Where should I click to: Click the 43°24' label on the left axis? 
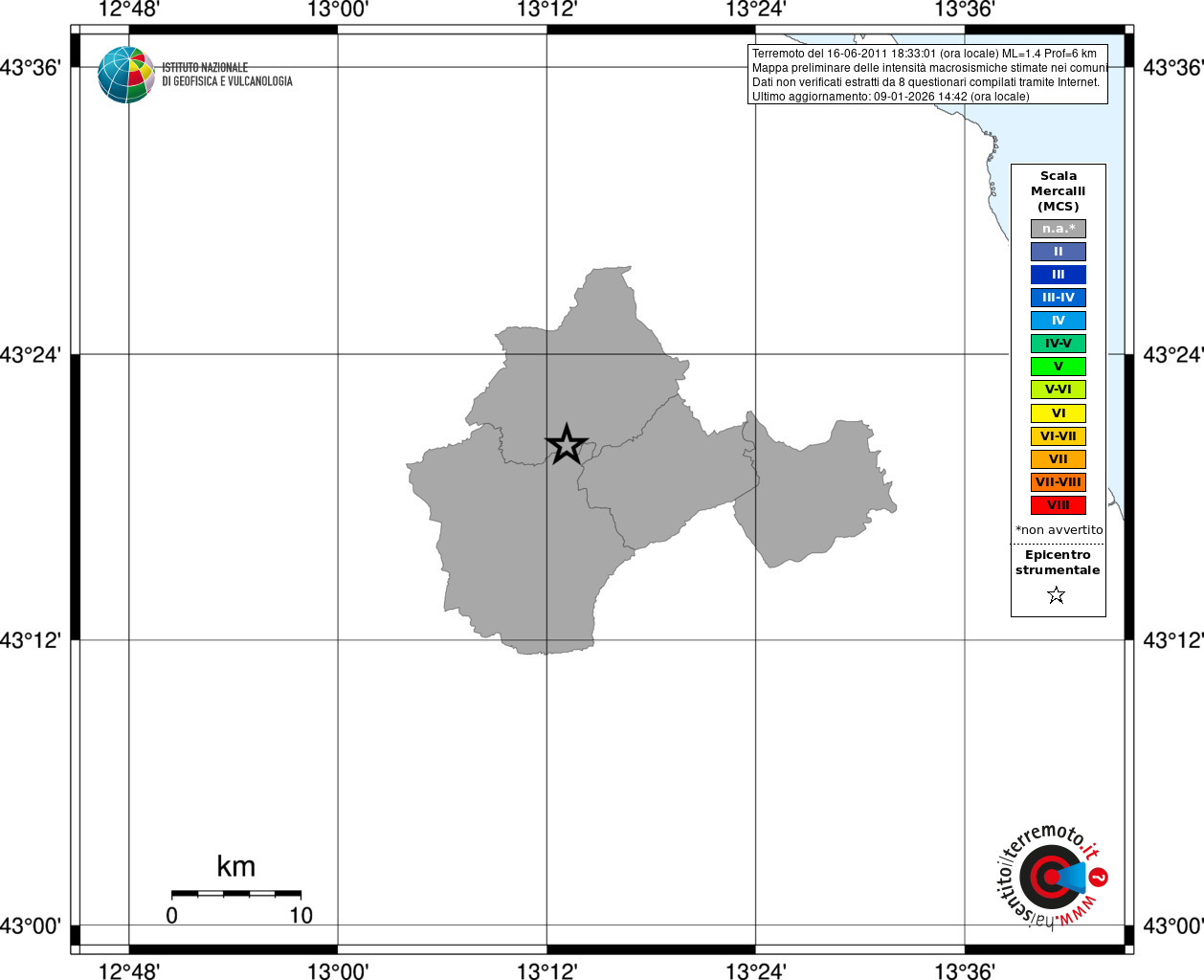coord(31,355)
